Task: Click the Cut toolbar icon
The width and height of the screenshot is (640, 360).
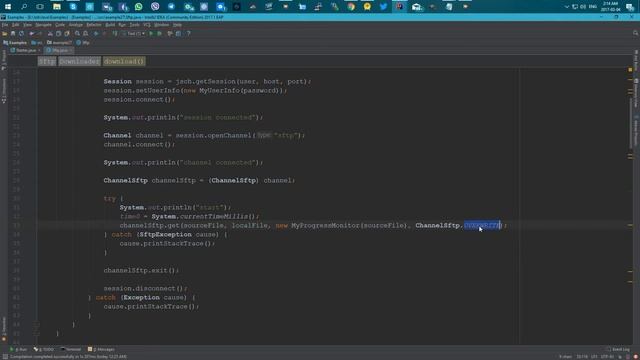Action: click(x=50, y=33)
